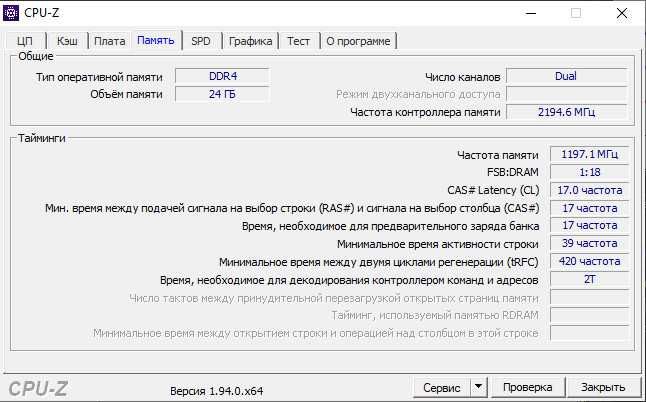Click the FSB:DRAM label

(513, 172)
